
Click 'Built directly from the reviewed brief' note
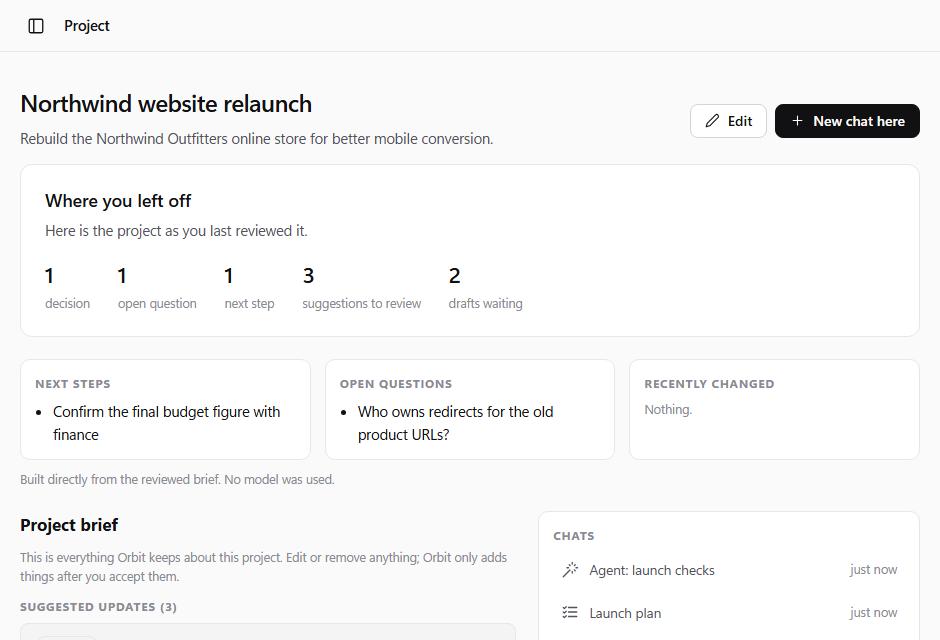pos(177,479)
